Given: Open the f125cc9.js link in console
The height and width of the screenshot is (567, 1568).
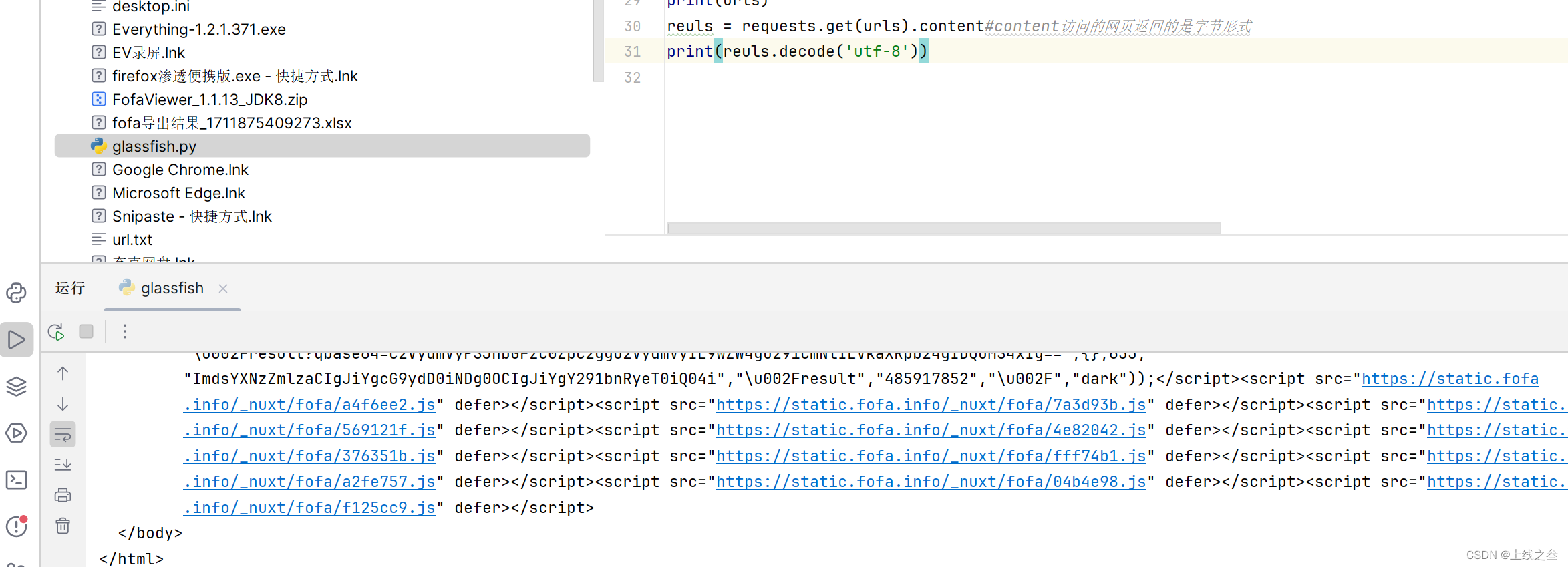Looking at the screenshot, I should pyautogui.click(x=310, y=508).
